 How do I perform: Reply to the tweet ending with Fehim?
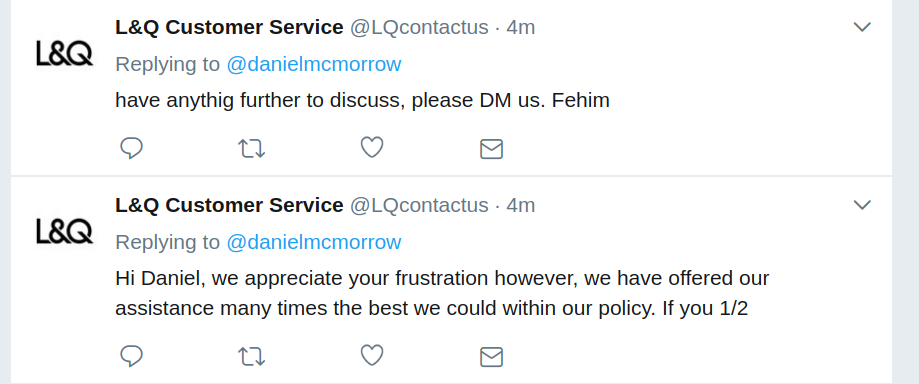point(131,148)
